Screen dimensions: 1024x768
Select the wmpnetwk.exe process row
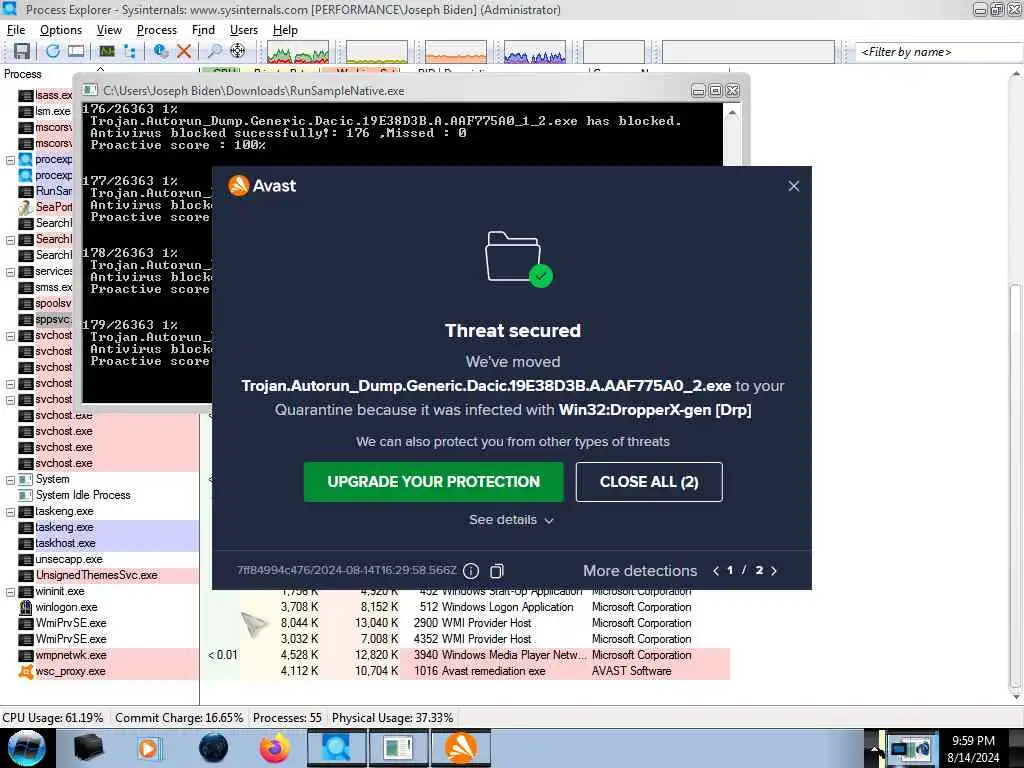click(71, 655)
